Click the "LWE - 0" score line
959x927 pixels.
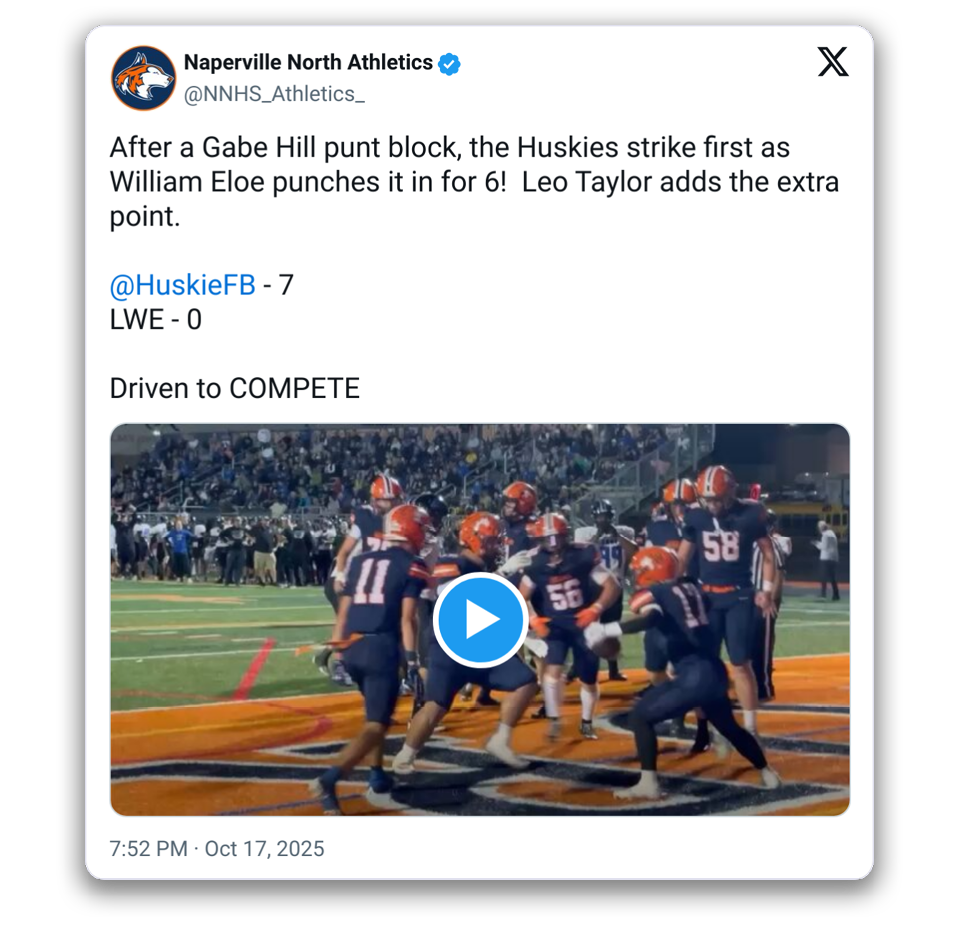[155, 320]
